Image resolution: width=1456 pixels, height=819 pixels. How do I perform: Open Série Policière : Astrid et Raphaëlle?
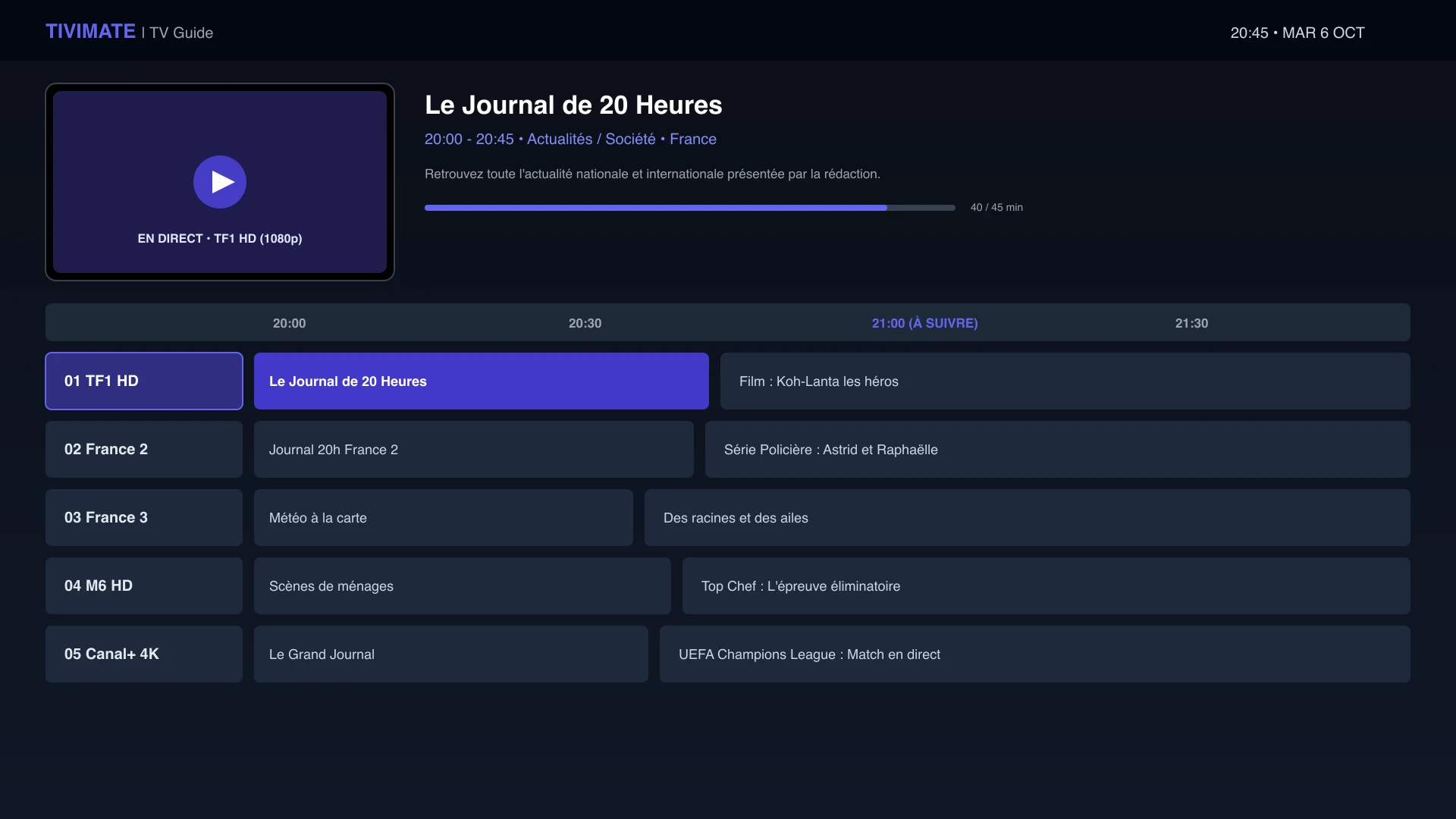pos(1058,449)
